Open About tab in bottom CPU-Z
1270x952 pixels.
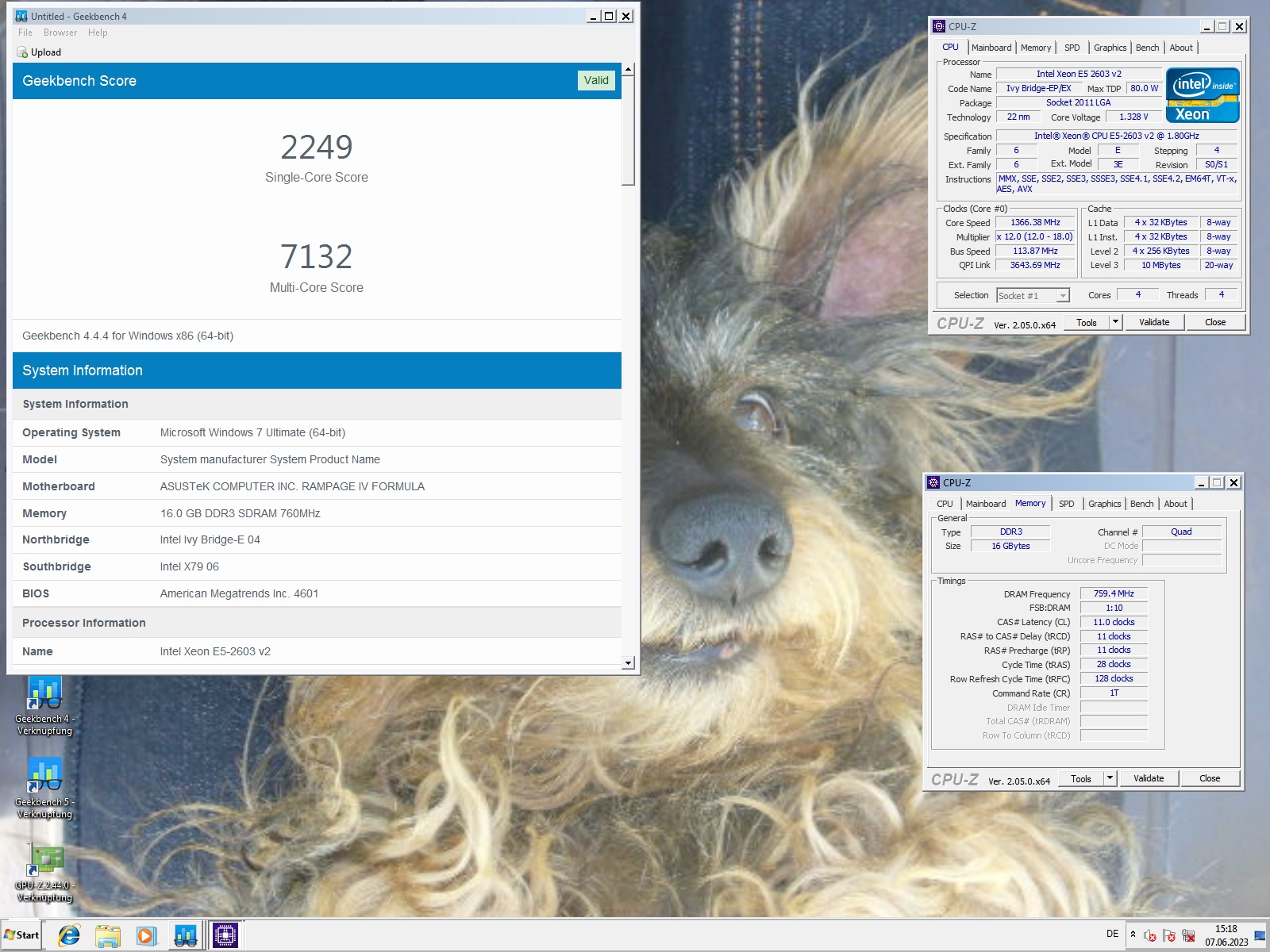[1176, 504]
